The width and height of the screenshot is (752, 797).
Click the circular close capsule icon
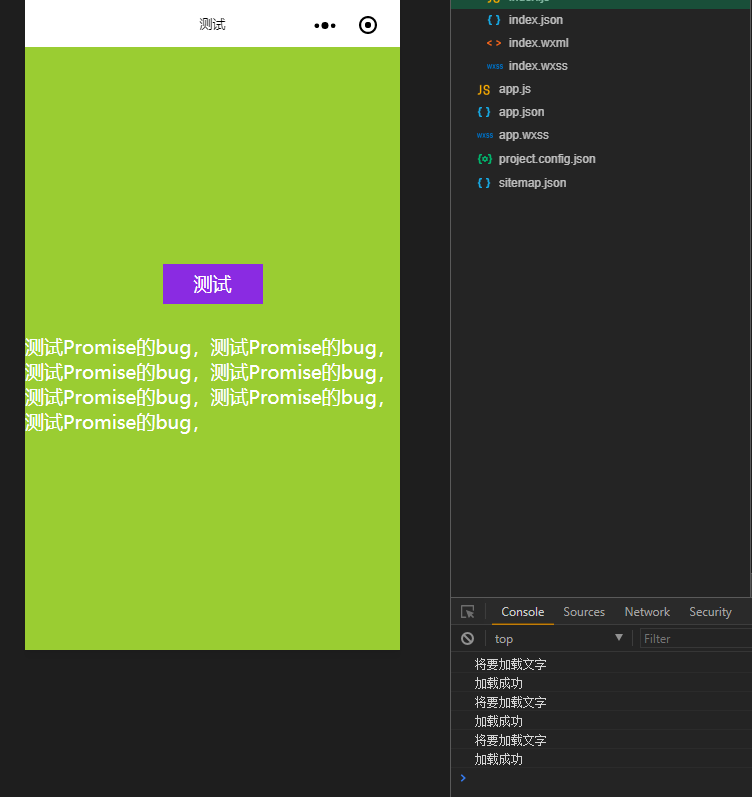tap(368, 25)
